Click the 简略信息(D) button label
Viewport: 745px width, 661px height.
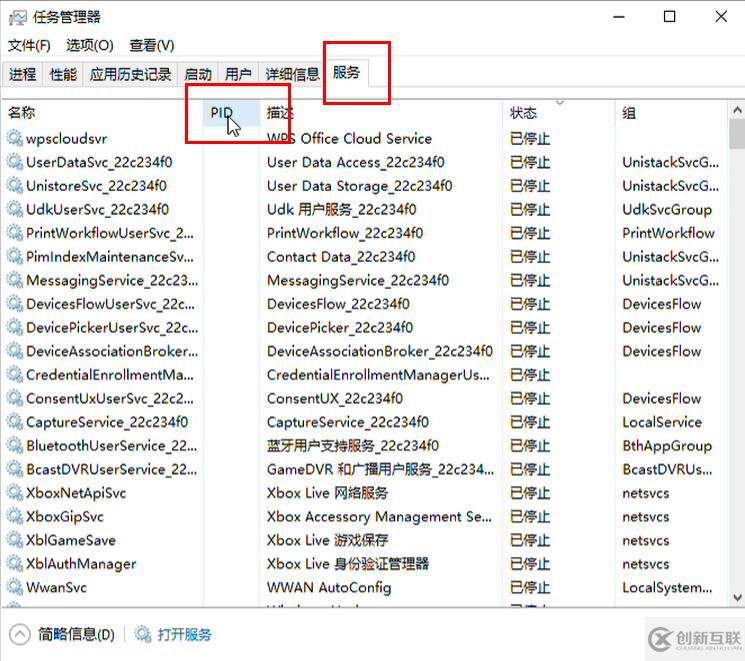76,634
